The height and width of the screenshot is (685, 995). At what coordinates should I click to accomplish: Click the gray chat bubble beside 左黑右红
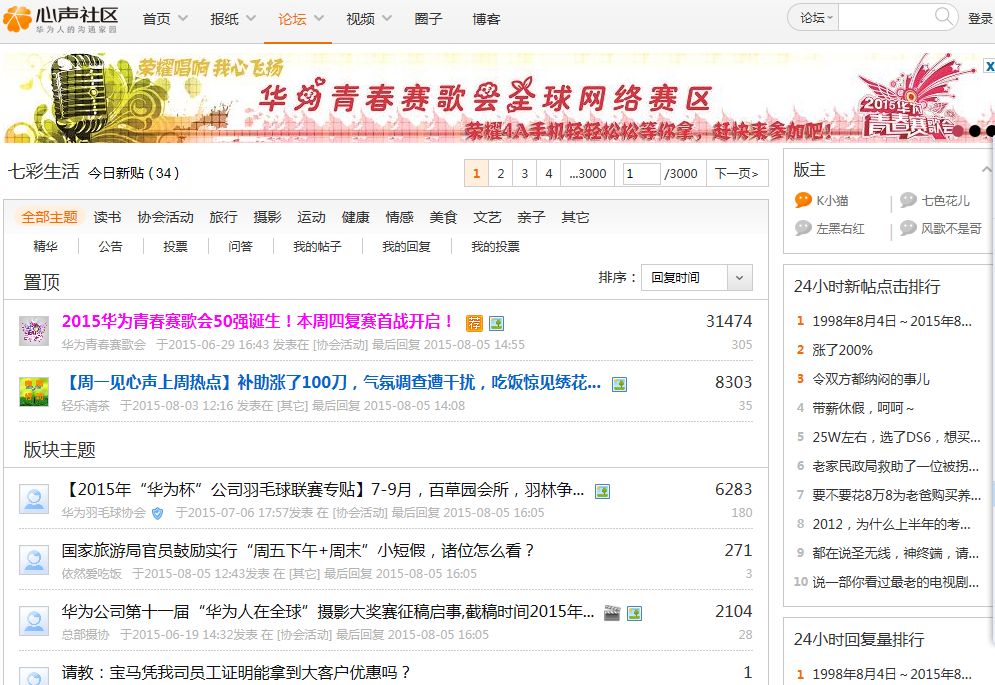803,228
